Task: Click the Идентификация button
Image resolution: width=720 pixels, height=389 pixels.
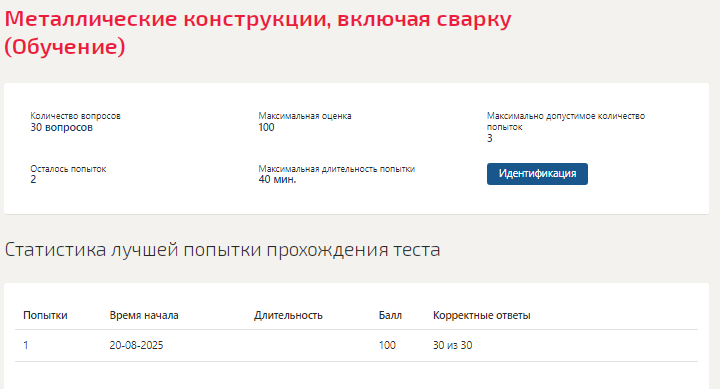Action: (x=537, y=174)
